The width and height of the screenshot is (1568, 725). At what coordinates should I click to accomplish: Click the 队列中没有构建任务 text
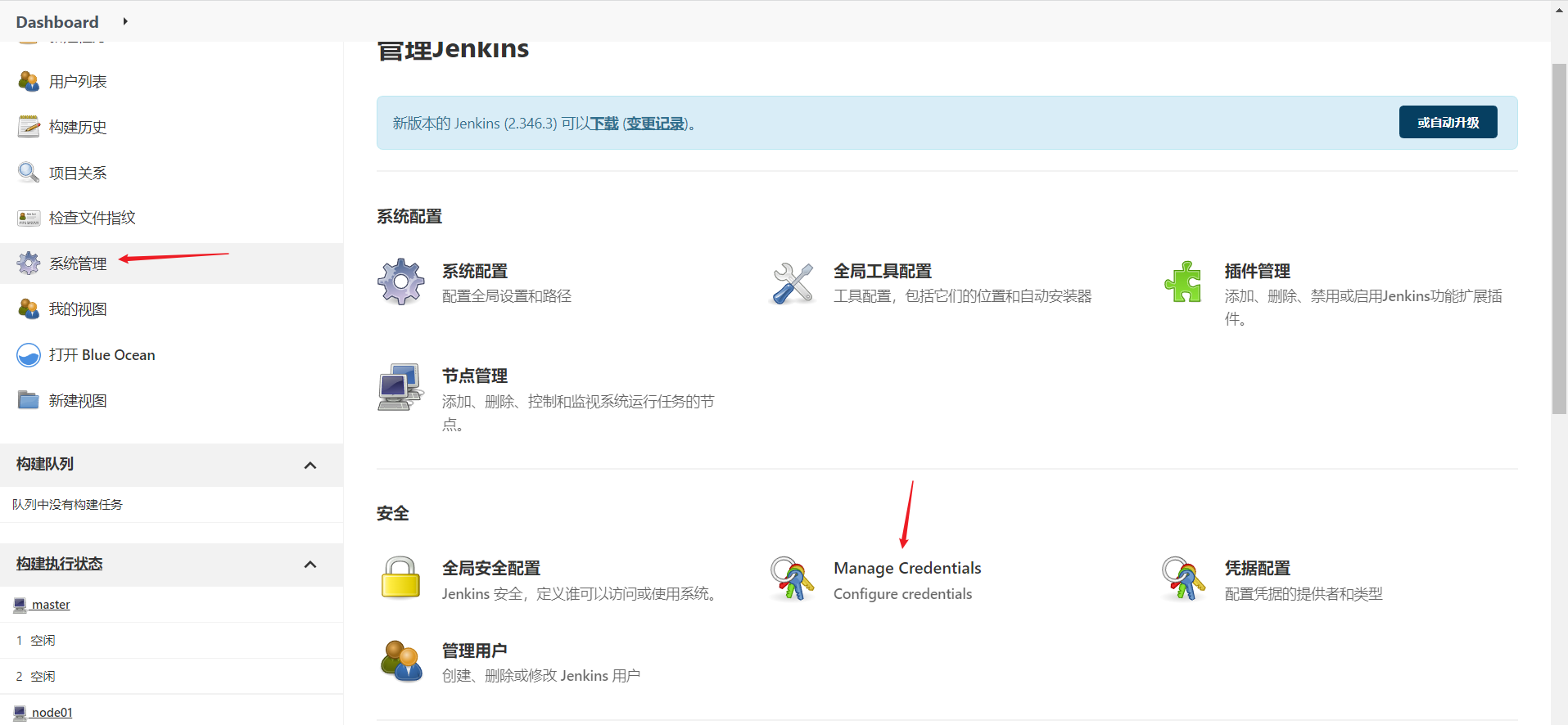click(67, 505)
